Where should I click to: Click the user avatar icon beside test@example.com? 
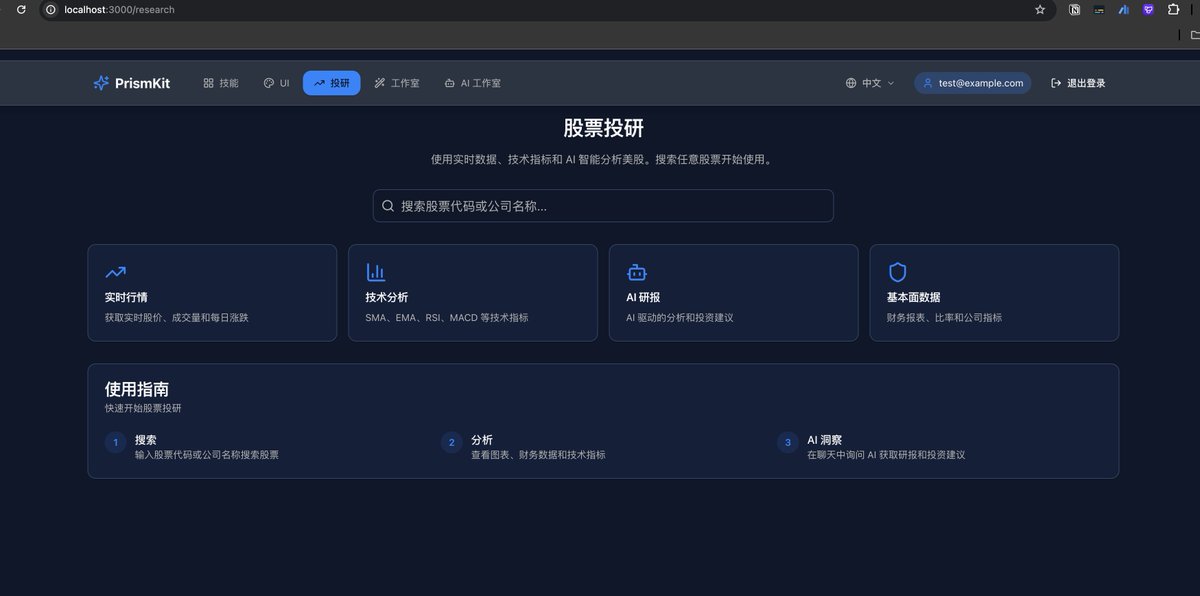[x=928, y=83]
